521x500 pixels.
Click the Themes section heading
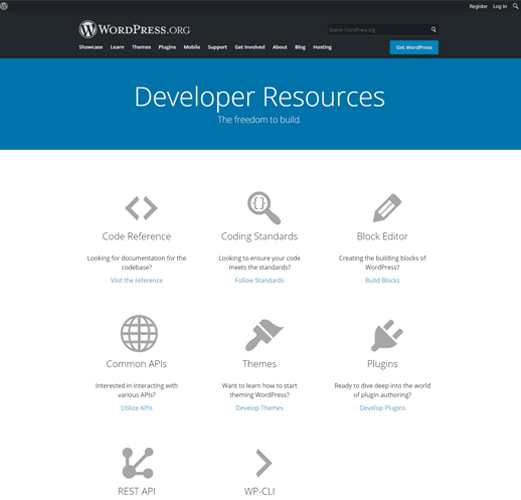[x=259, y=363]
